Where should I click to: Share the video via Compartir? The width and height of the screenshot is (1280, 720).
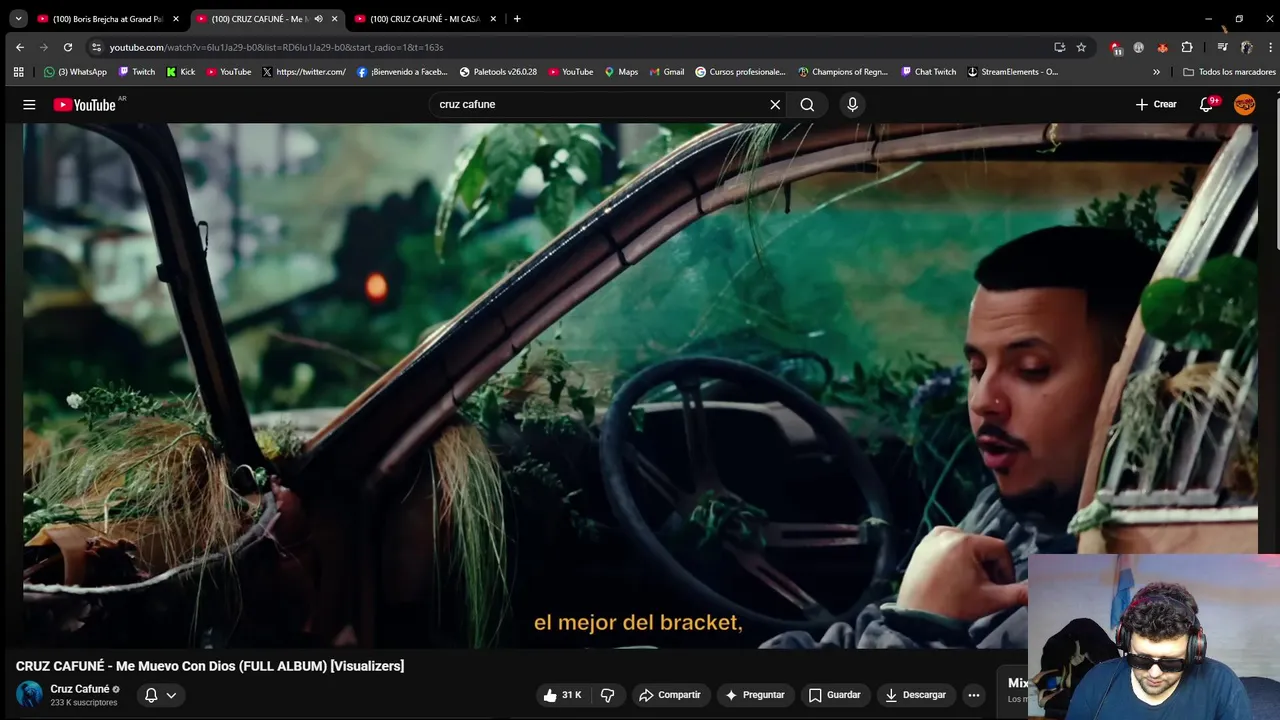pyautogui.click(x=670, y=695)
